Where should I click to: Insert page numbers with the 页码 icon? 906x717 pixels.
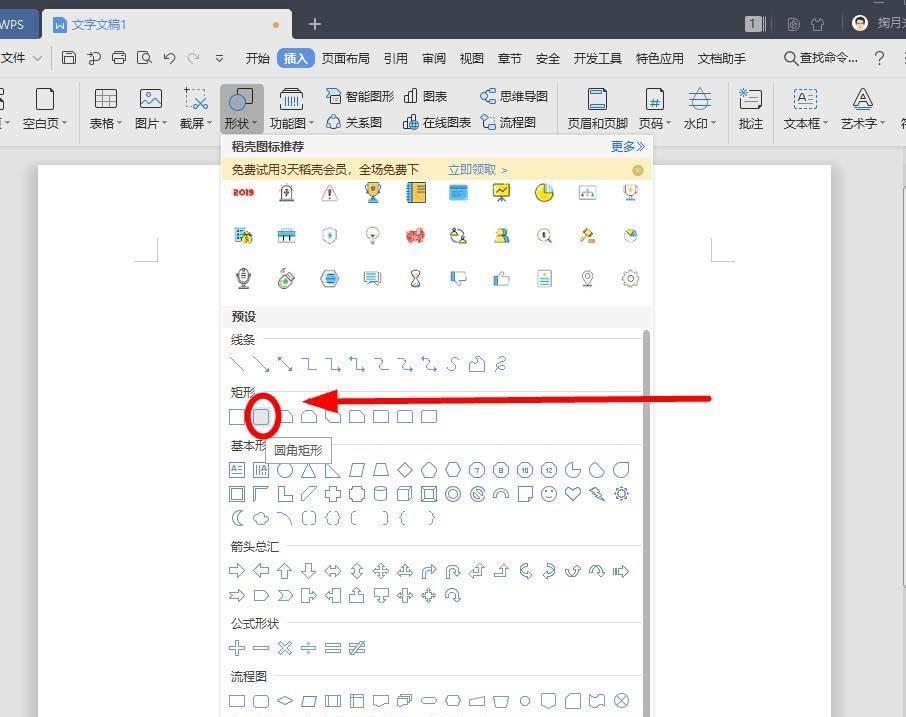(x=653, y=105)
